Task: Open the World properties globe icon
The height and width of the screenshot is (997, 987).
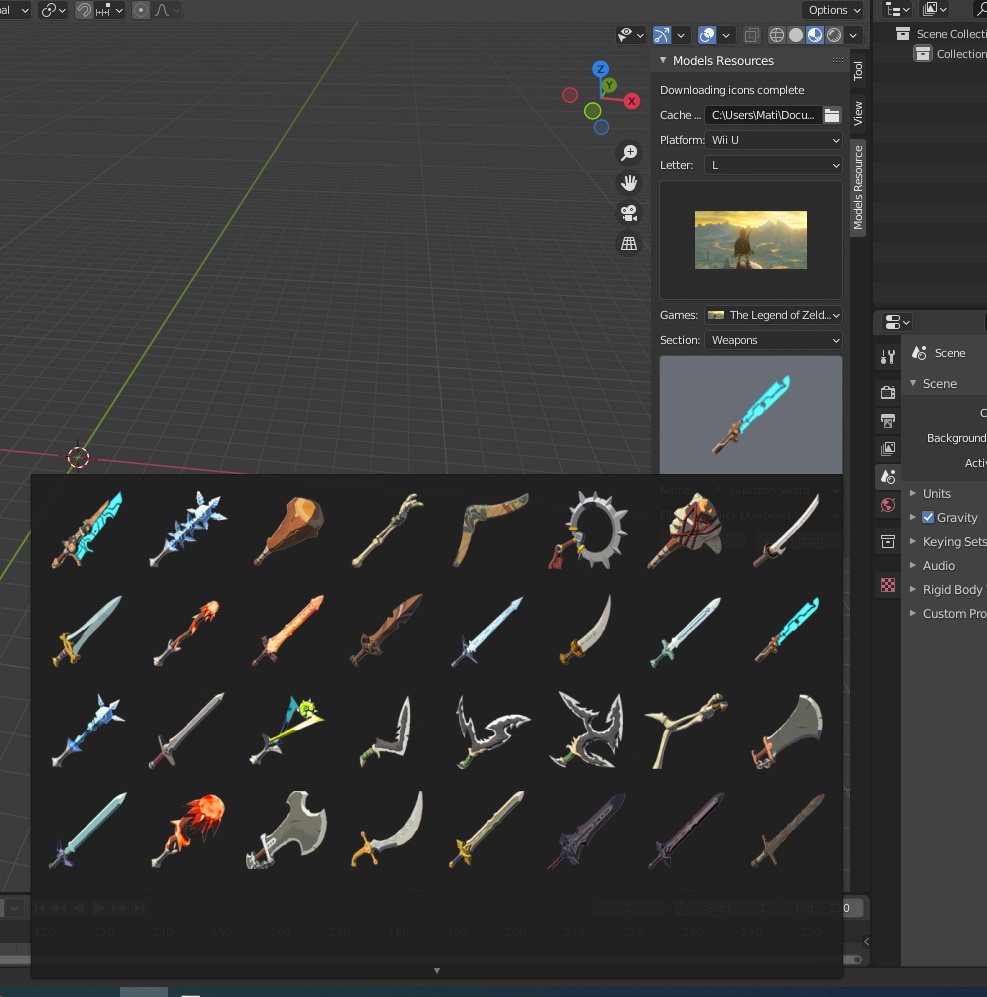Action: pos(888,505)
